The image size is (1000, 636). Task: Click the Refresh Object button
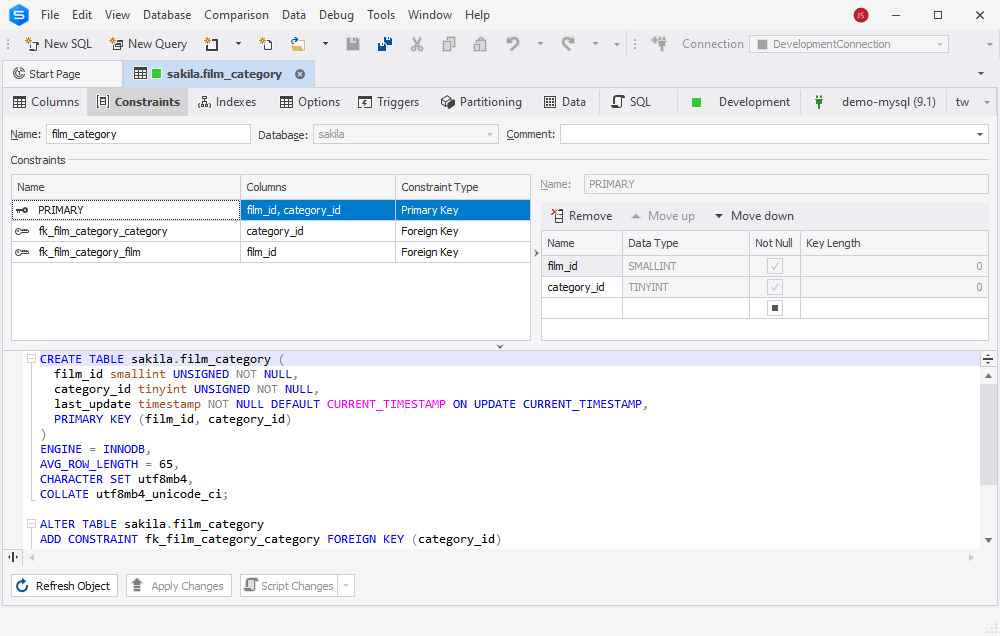(x=64, y=586)
